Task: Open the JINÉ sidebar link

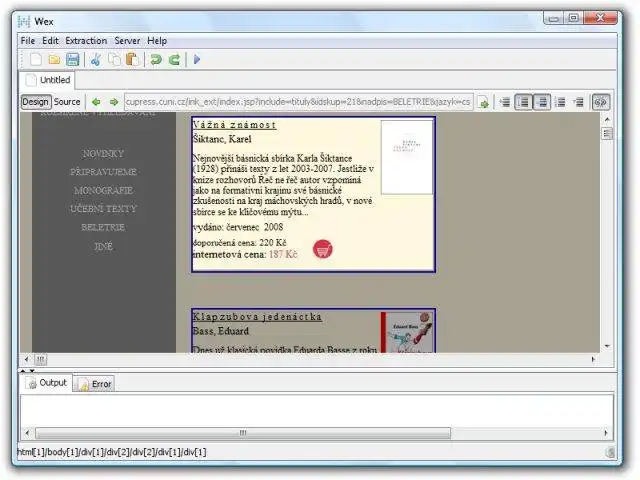Action: point(103,246)
